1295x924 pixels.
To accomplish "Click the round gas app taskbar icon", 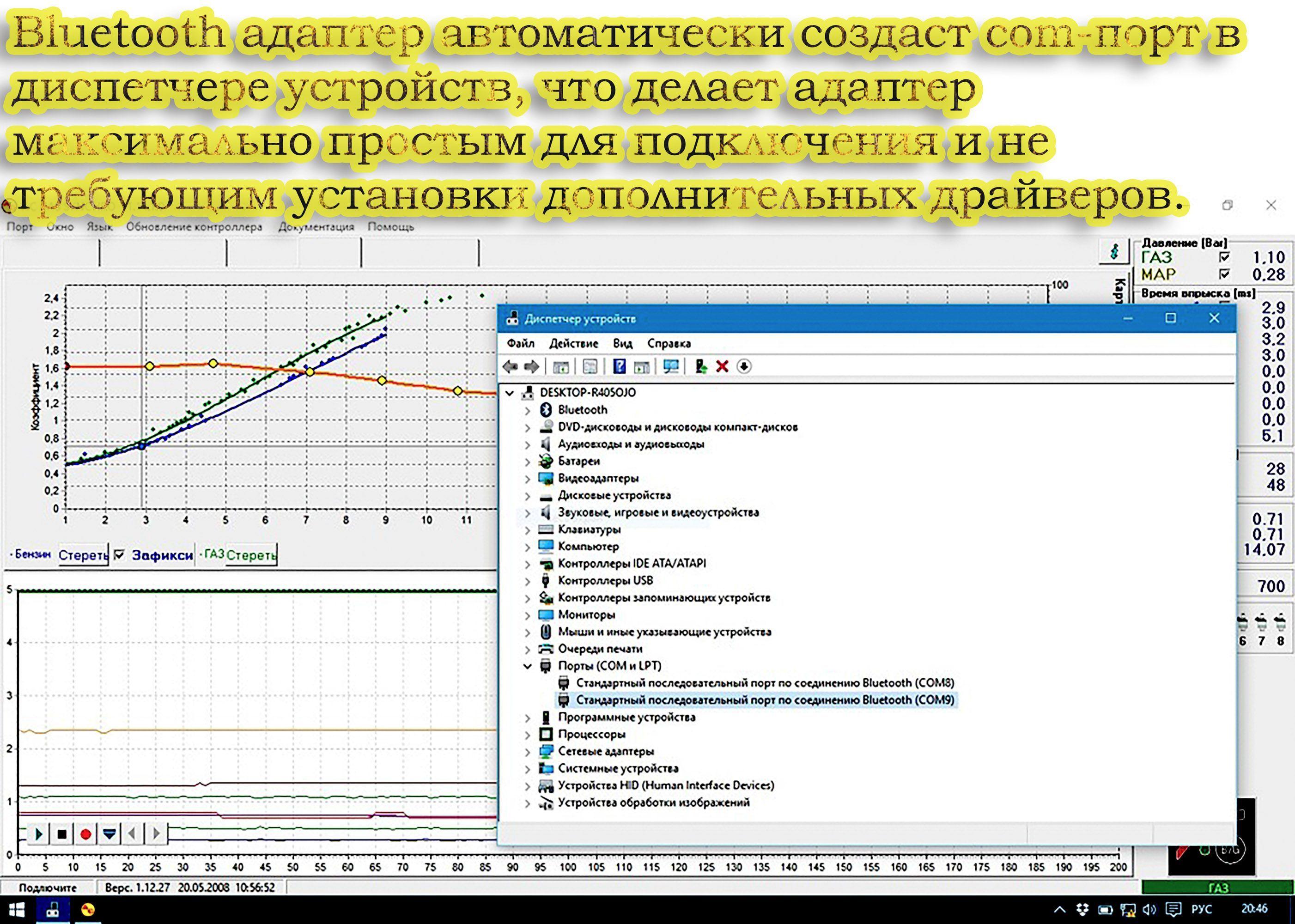I will [x=88, y=910].
